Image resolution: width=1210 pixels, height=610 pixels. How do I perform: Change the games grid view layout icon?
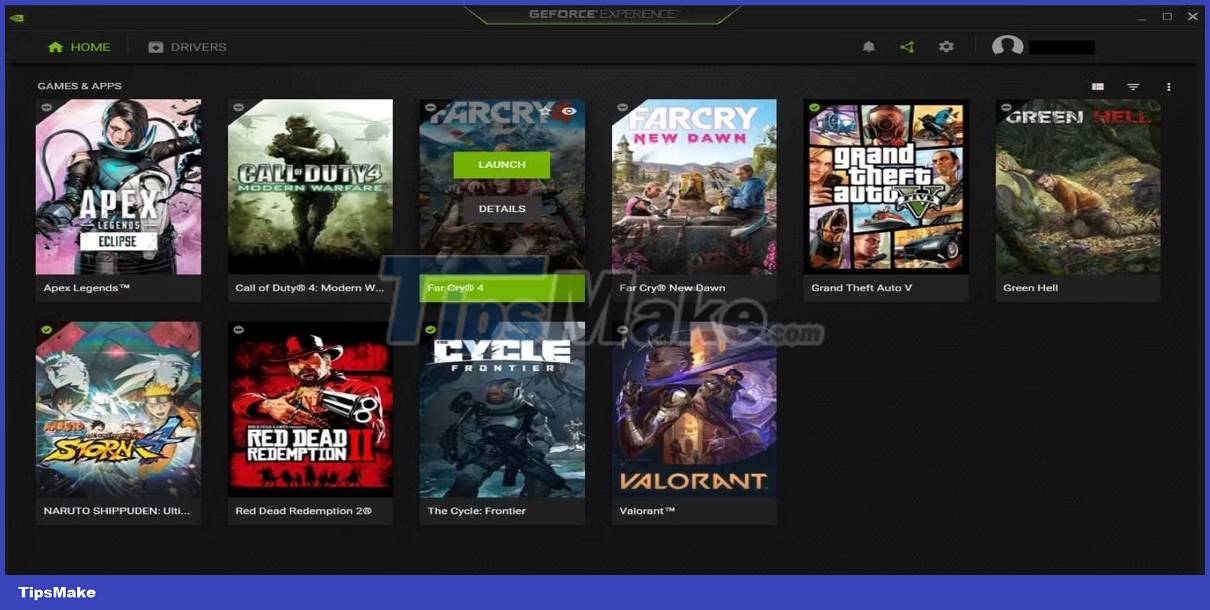[1096, 86]
